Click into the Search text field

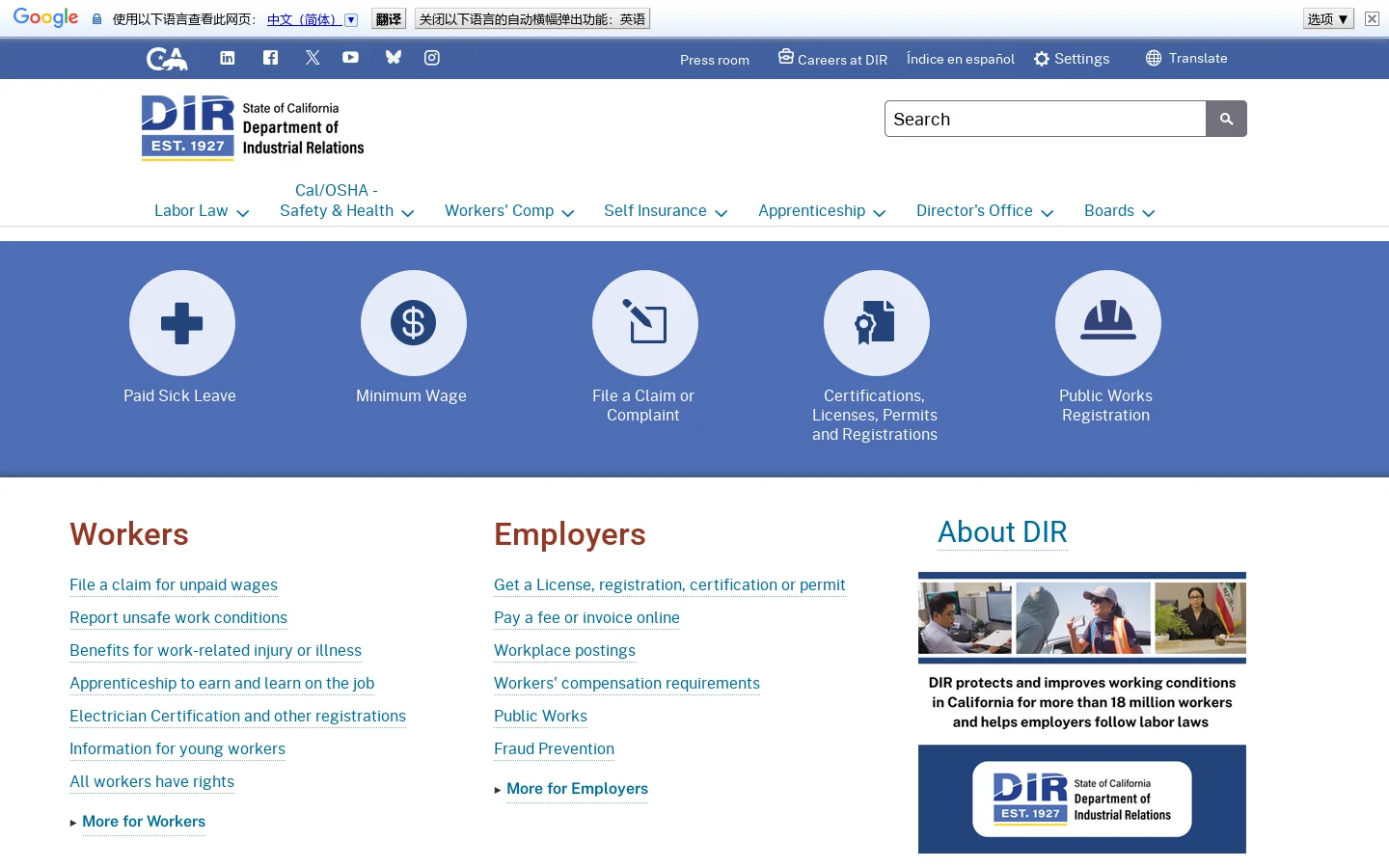[1046, 119]
